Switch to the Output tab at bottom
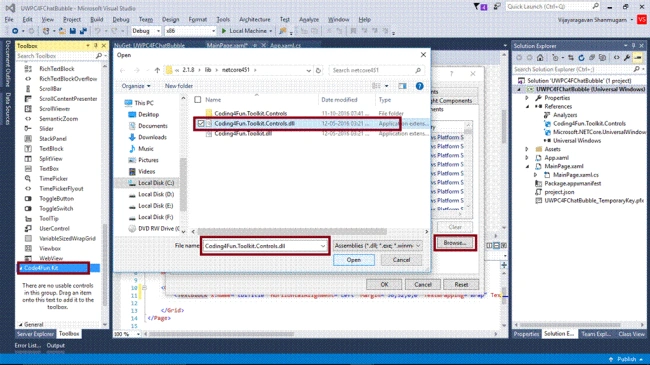Image resolution: width=650 pixels, height=365 pixels. point(56,346)
